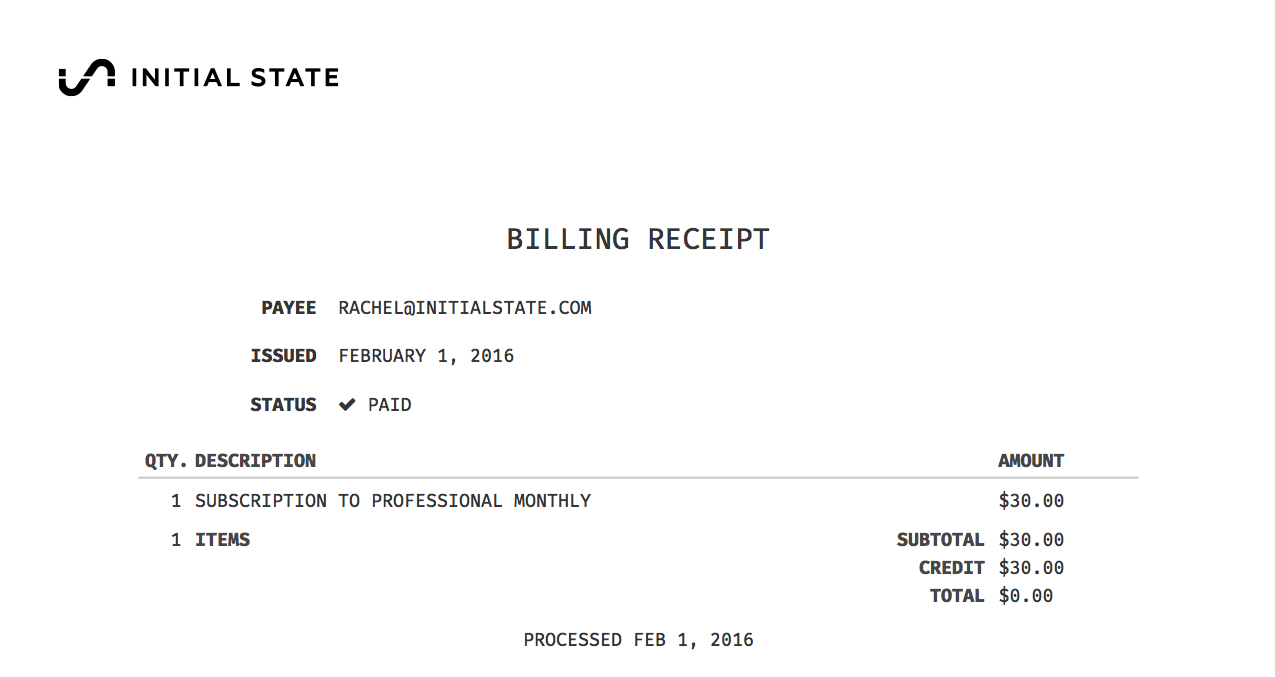Click the ISSUED label
This screenshot has width=1275, height=677.
(283, 356)
